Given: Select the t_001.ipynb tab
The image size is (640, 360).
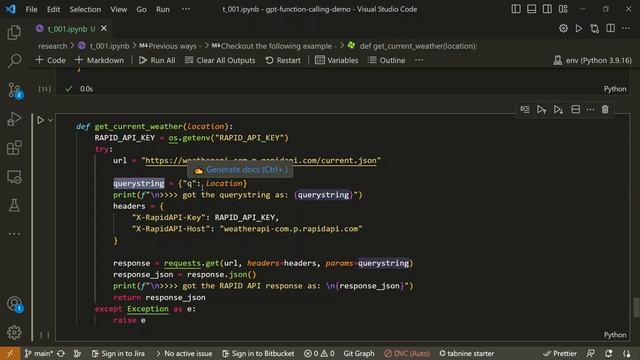Looking at the screenshot, I should coord(67,29).
